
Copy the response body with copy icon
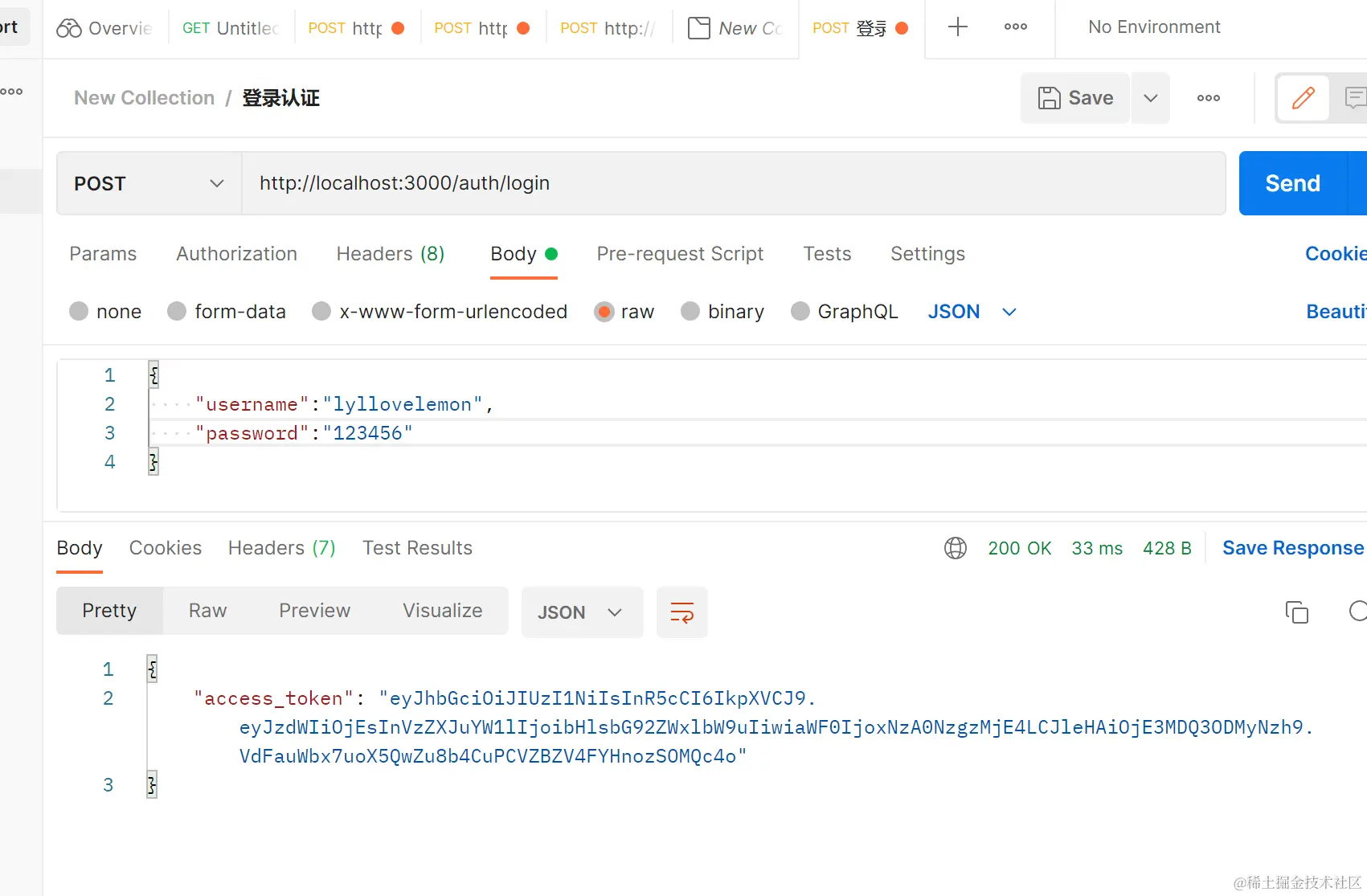(1297, 612)
